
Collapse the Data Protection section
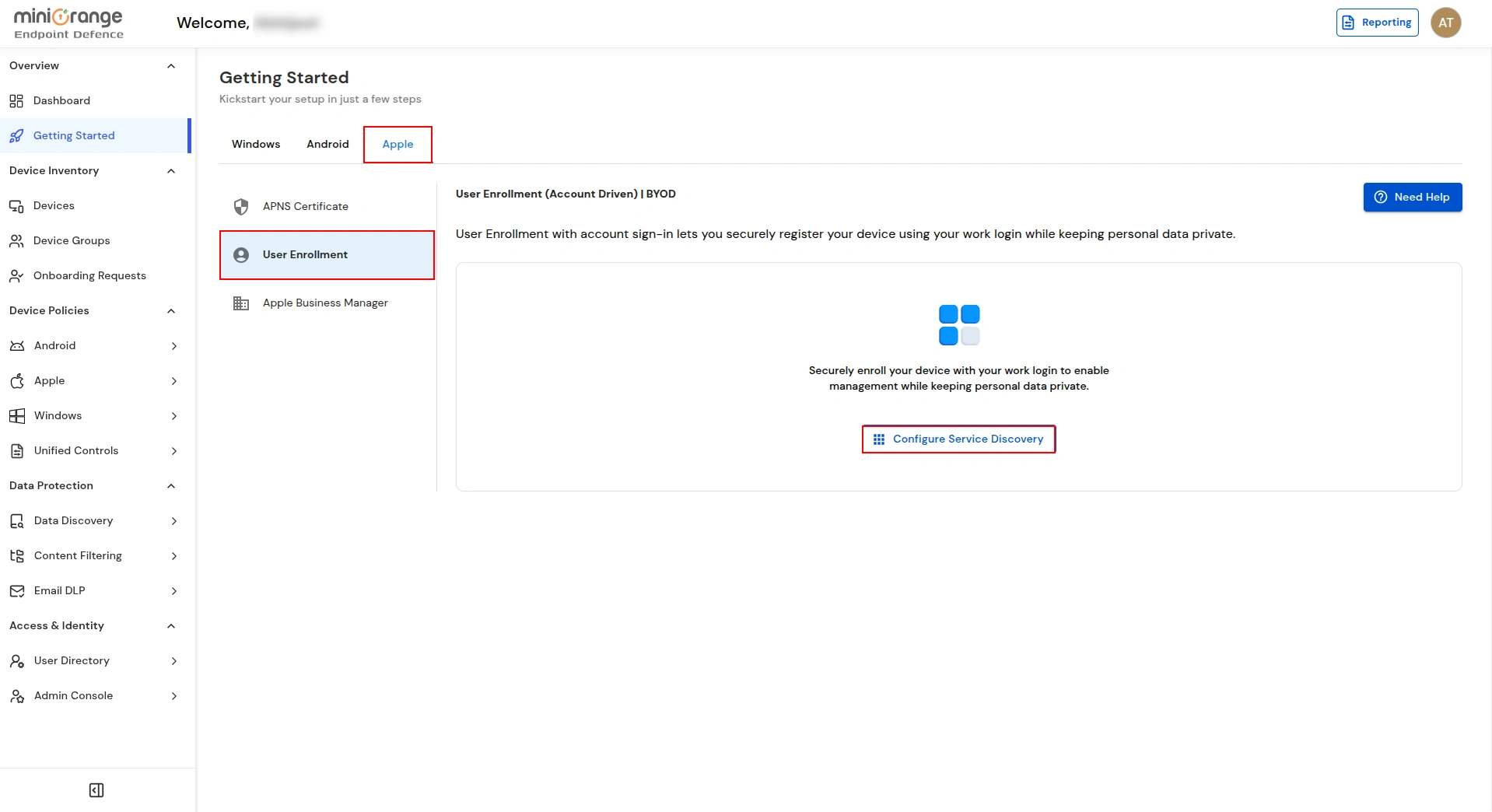coord(171,485)
